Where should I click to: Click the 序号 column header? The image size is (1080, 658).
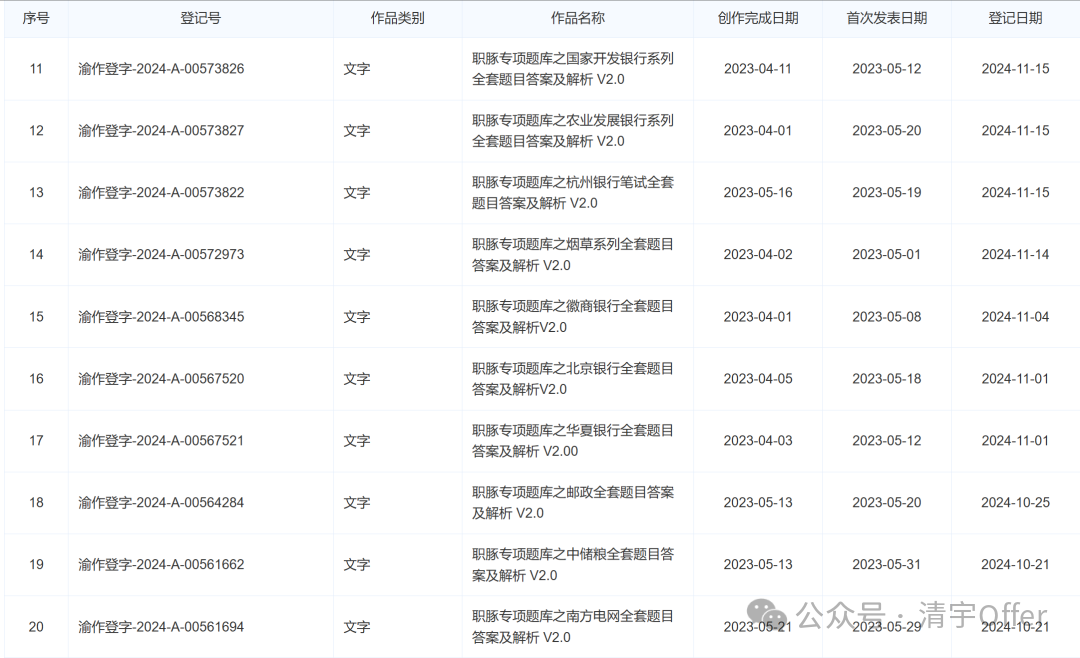[36, 19]
